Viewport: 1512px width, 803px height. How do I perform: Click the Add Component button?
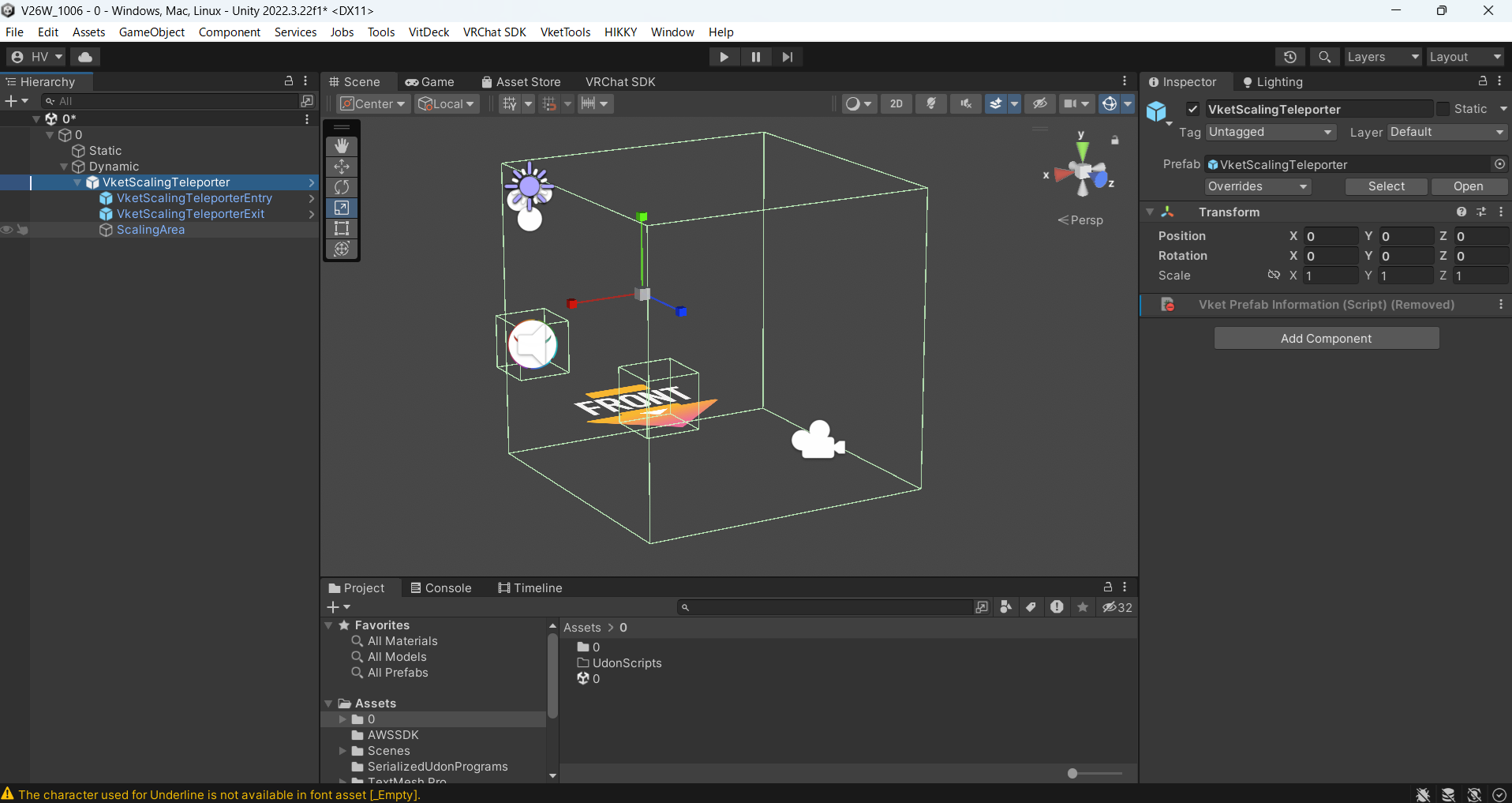point(1327,339)
